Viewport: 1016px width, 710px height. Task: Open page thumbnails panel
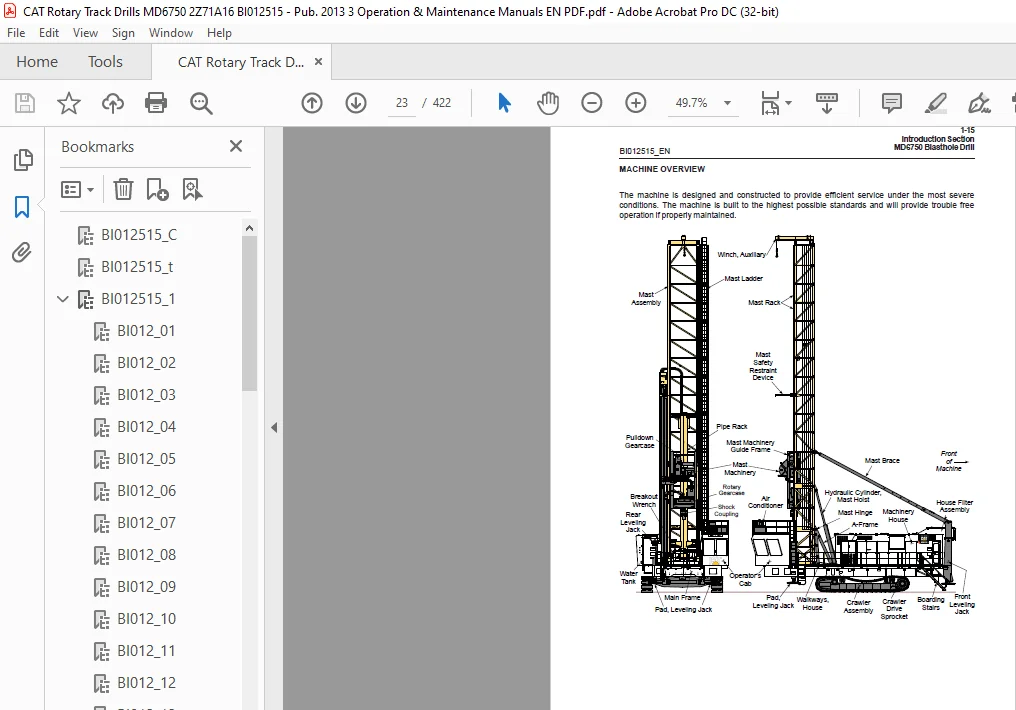tap(23, 160)
